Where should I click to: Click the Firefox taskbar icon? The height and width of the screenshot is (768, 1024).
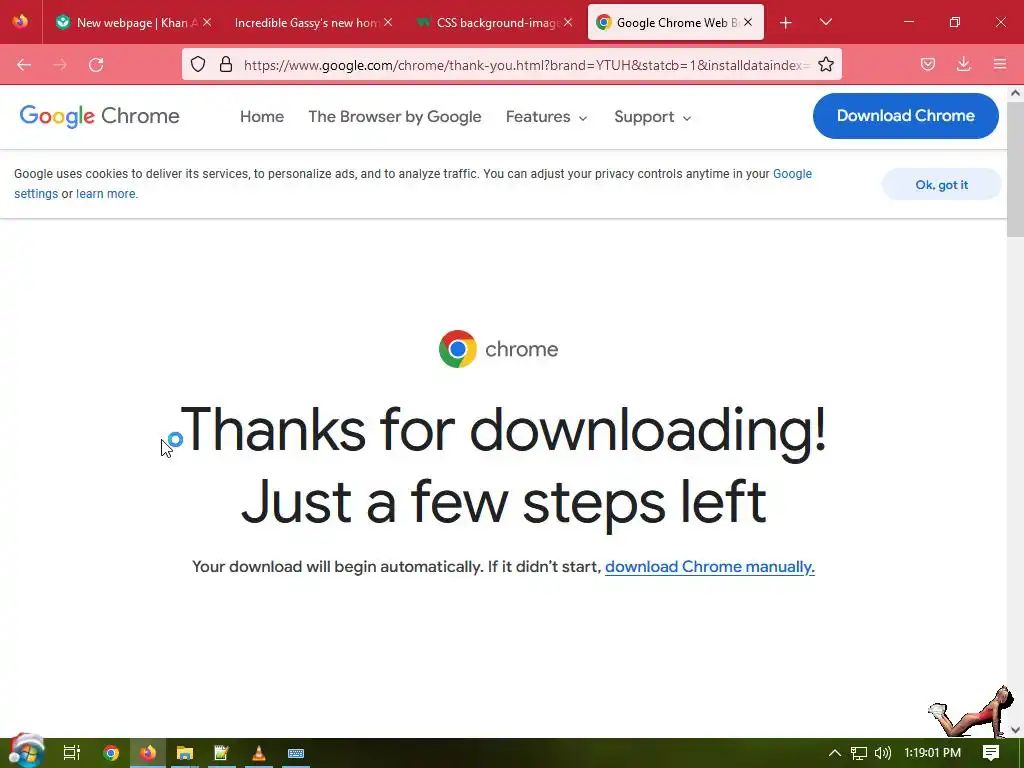pos(148,753)
